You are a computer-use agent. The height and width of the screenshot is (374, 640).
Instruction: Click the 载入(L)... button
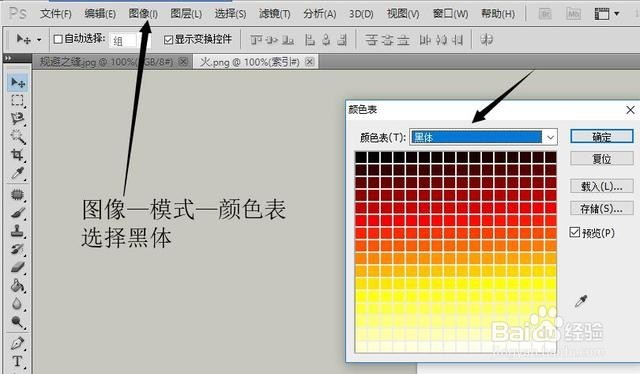[602, 186]
